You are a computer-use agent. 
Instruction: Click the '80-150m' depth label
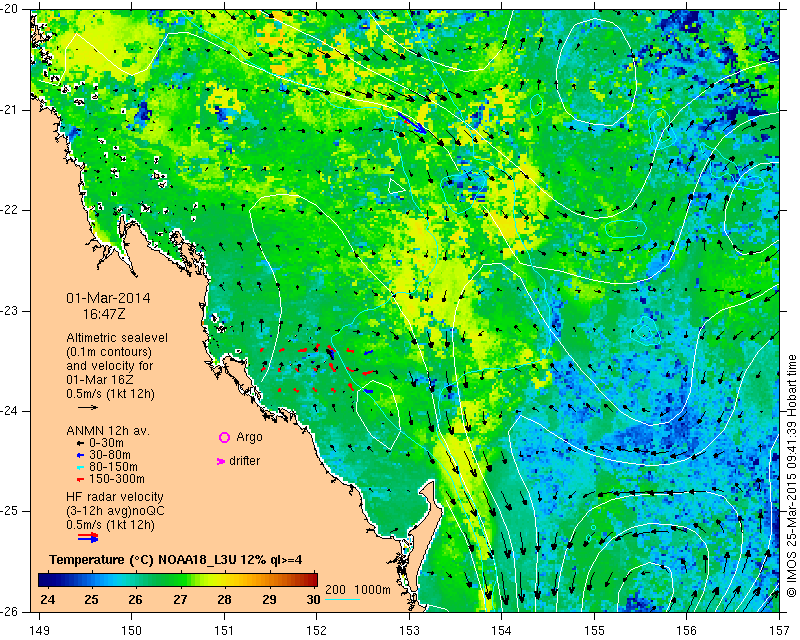[113, 467]
